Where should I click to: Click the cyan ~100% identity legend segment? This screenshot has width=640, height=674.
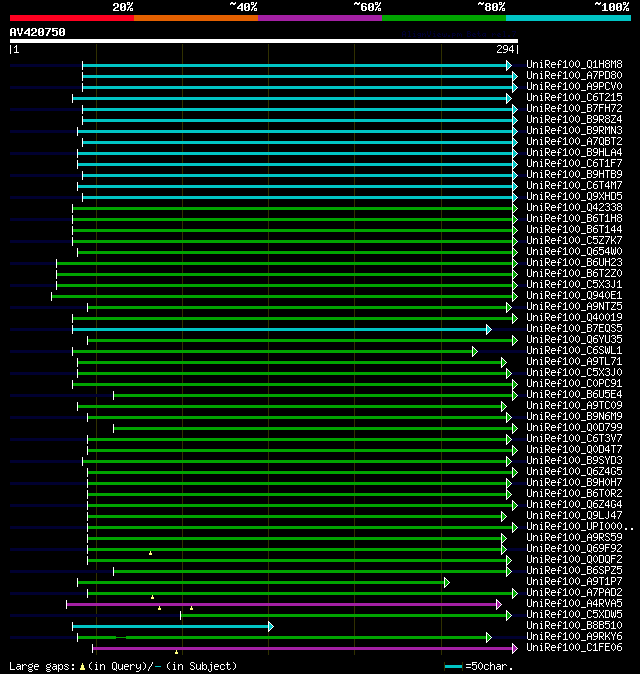click(569, 18)
